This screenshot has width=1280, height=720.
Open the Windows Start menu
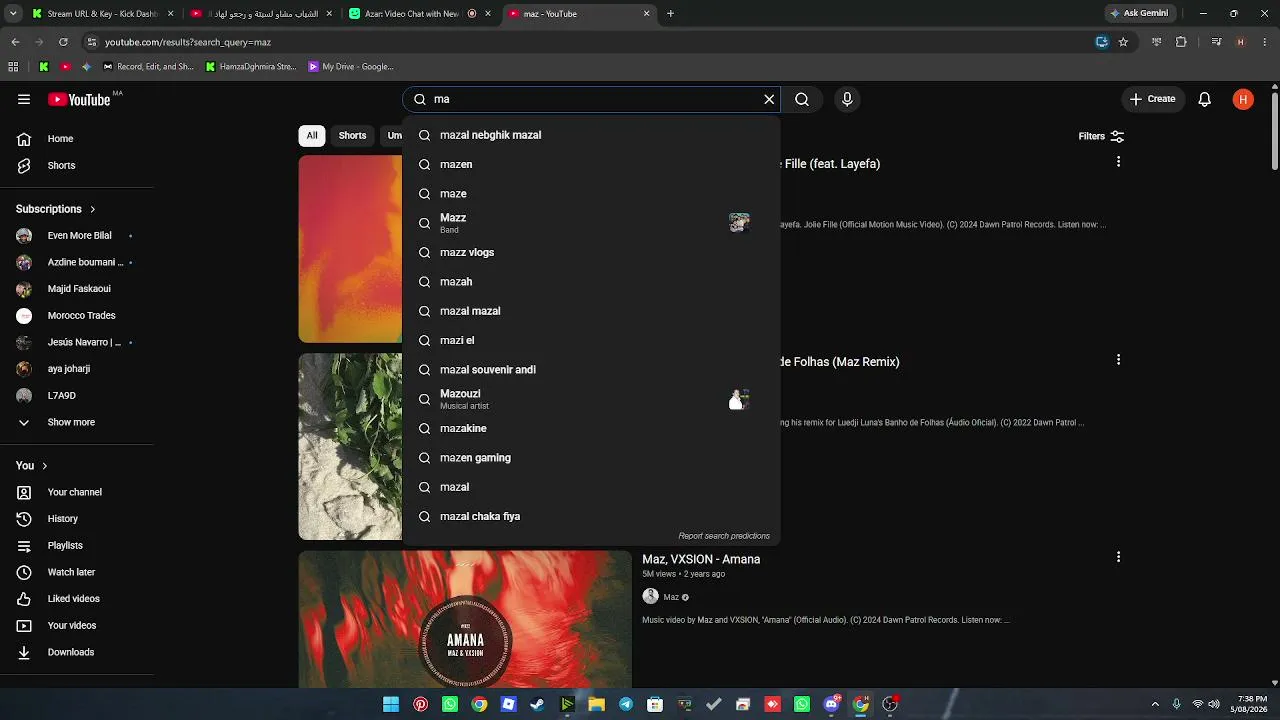(x=391, y=705)
